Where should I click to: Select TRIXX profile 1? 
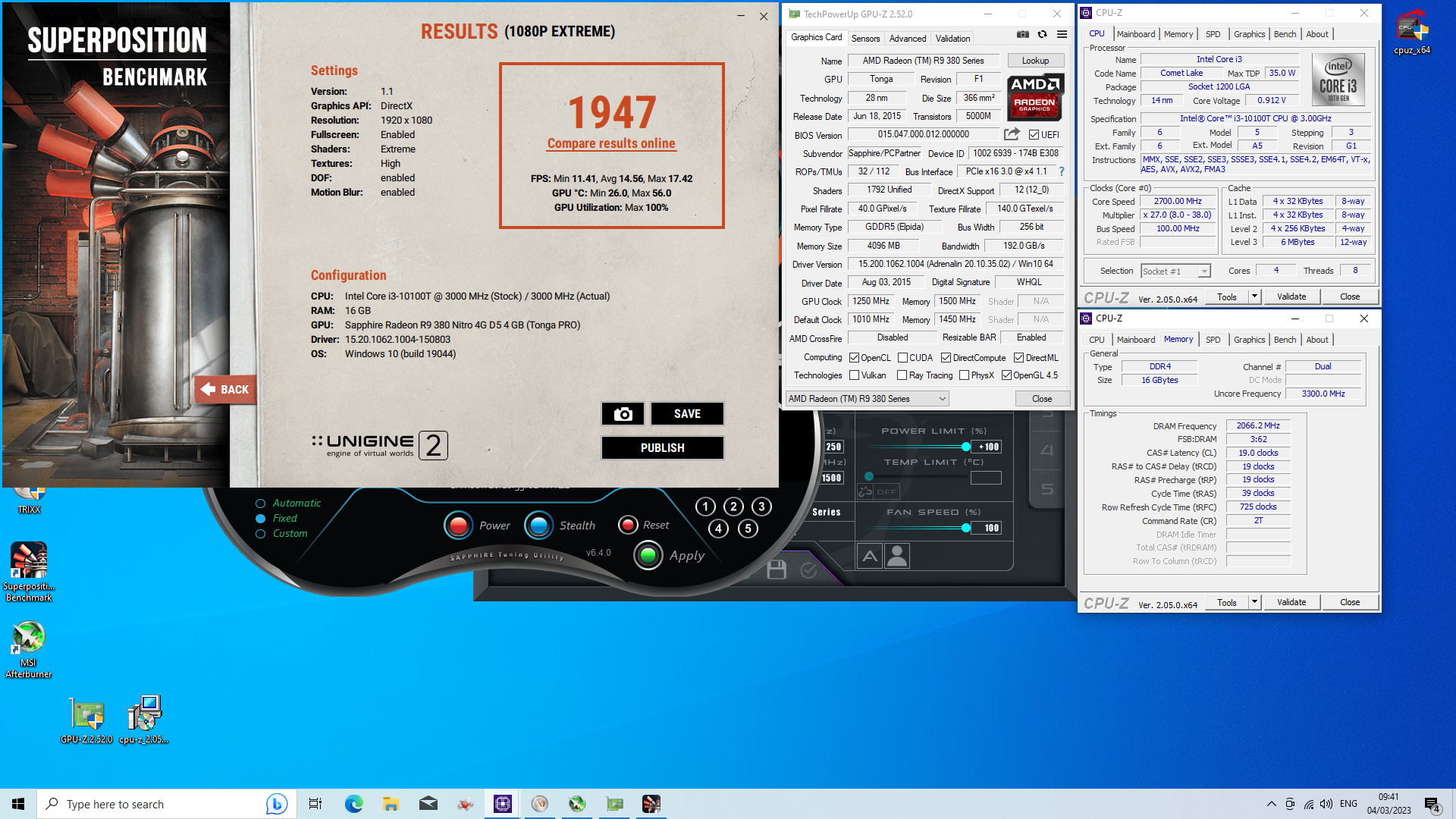705,507
